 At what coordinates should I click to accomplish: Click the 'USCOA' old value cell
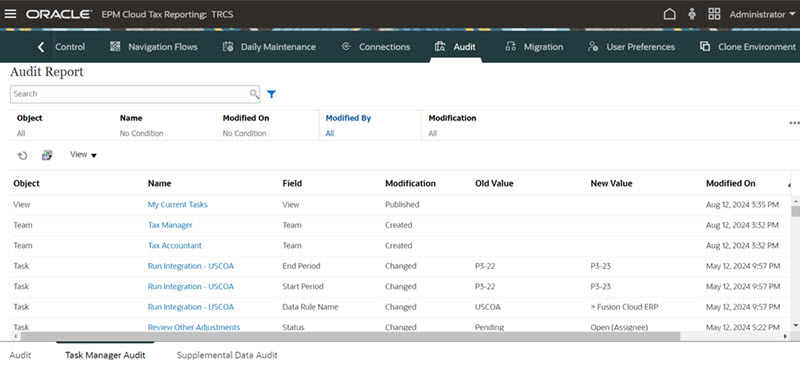488,307
